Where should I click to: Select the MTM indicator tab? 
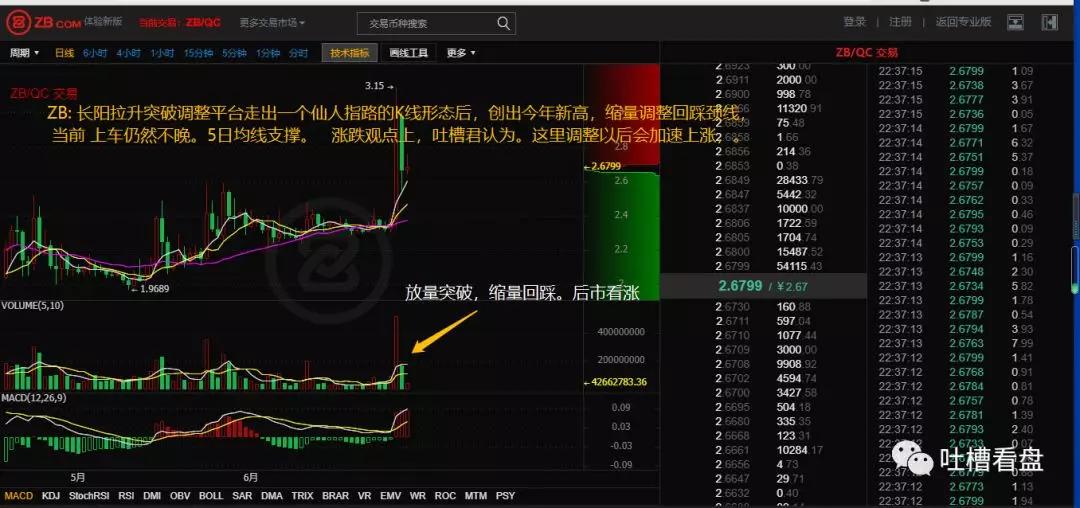tap(475, 496)
